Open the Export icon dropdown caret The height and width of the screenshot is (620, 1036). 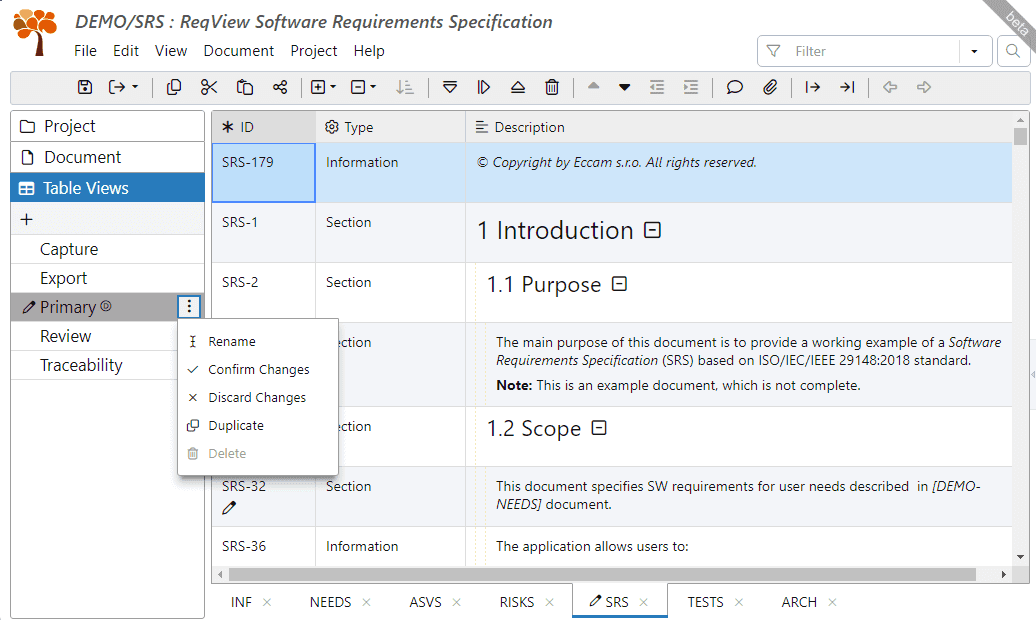[135, 87]
